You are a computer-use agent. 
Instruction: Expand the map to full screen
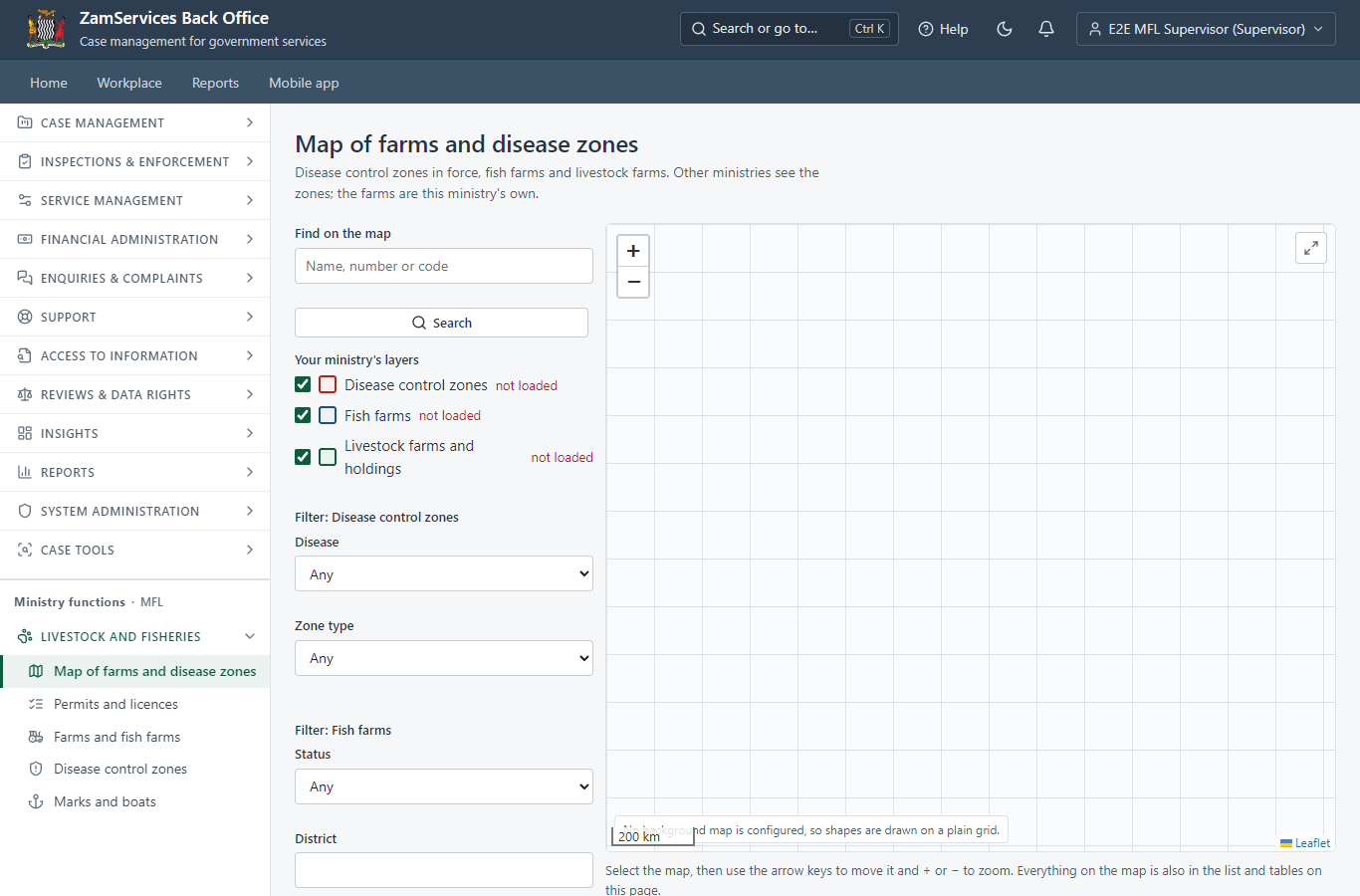tap(1311, 248)
